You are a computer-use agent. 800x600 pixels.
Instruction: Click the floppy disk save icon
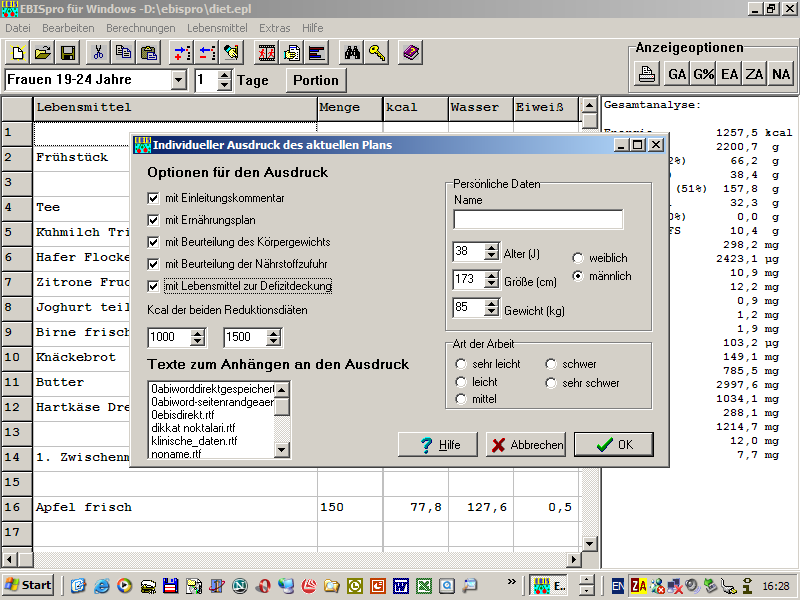pyautogui.click(x=68, y=53)
